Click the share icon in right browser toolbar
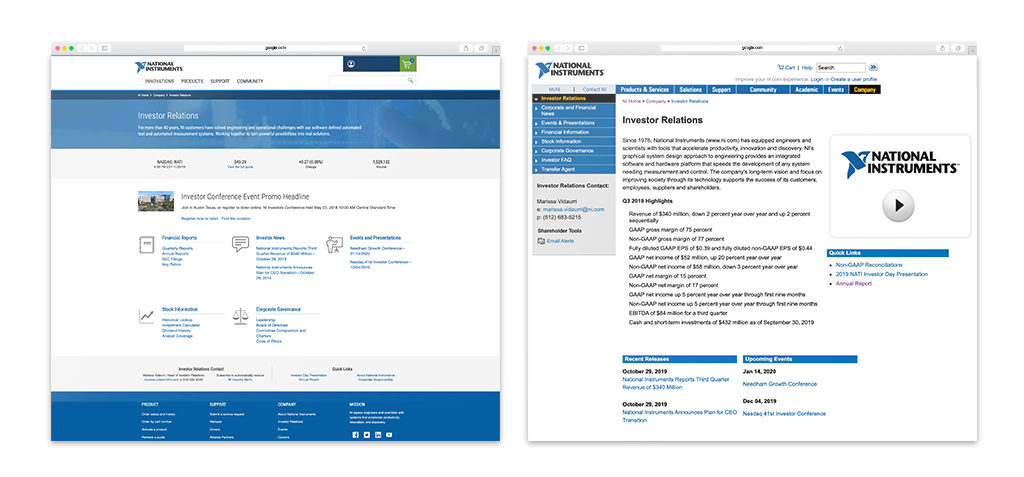Viewport: 1024px width, 477px height. 942,48
